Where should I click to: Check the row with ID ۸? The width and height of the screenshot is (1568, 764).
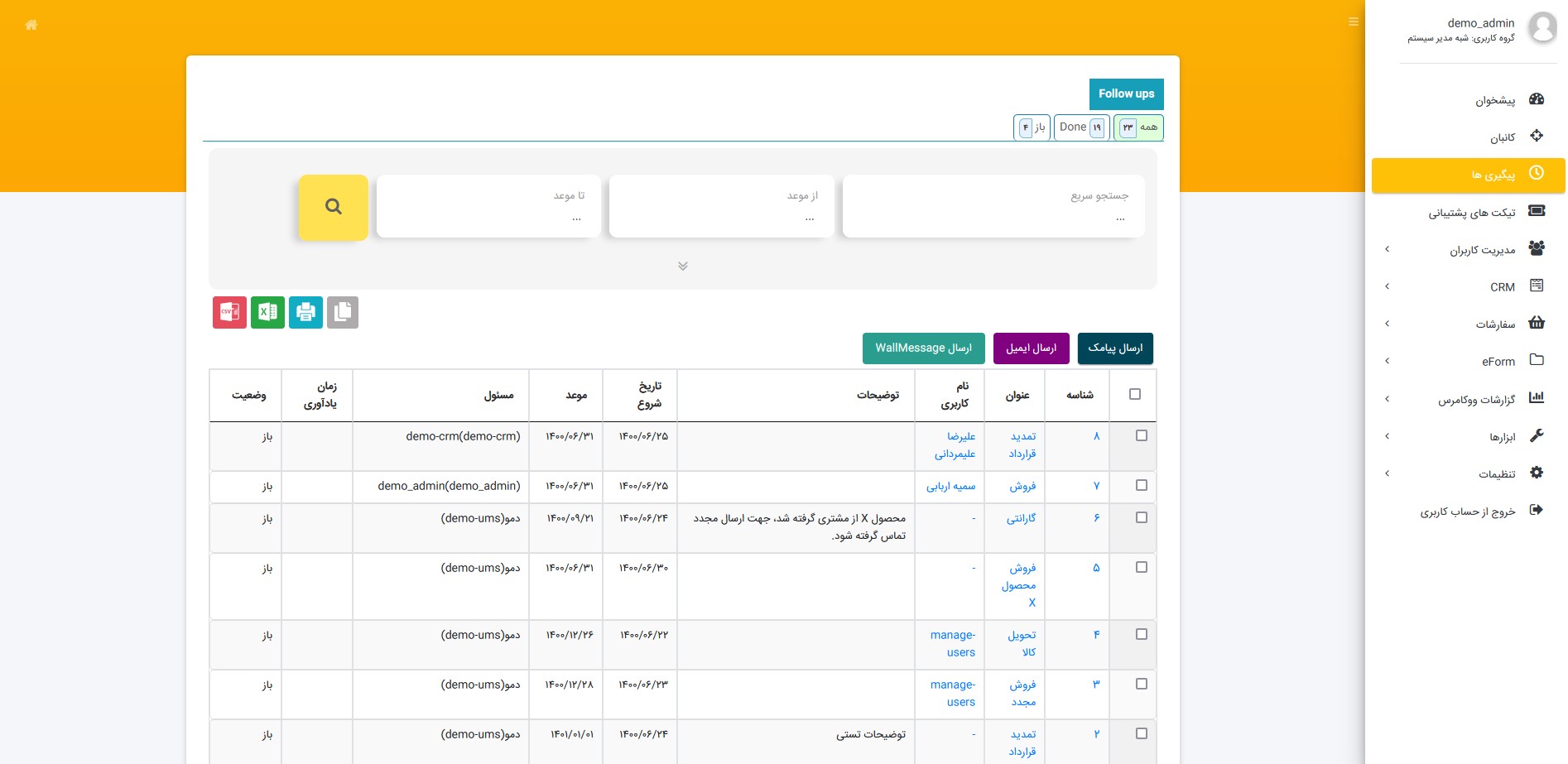click(1142, 435)
